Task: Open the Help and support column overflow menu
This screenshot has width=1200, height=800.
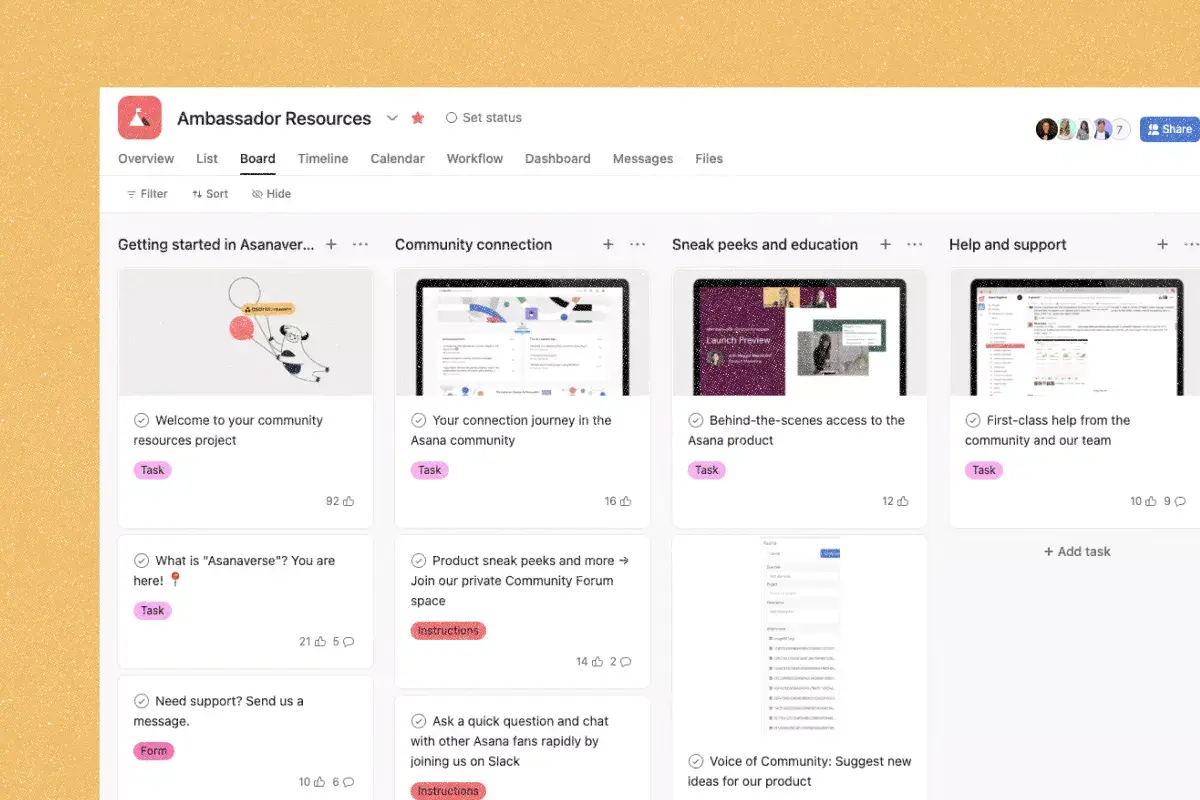Action: [x=1192, y=243]
